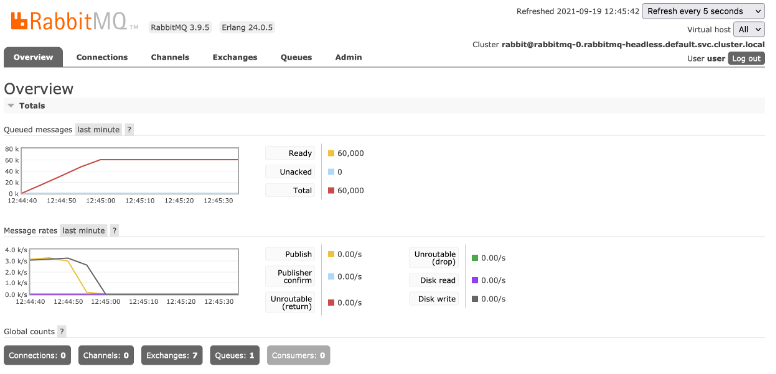Open the Virtual host dropdown
This screenshot has width=776, height=374.
point(749,29)
